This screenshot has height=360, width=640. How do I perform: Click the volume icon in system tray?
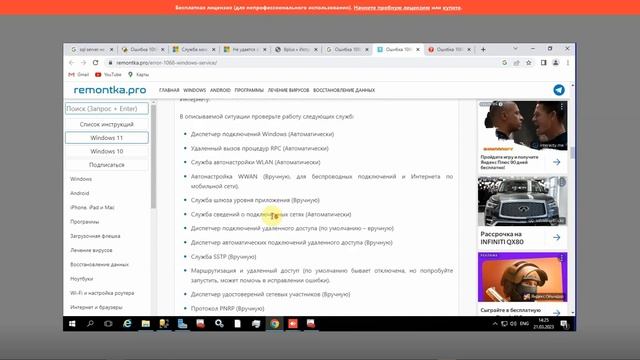tap(513, 324)
